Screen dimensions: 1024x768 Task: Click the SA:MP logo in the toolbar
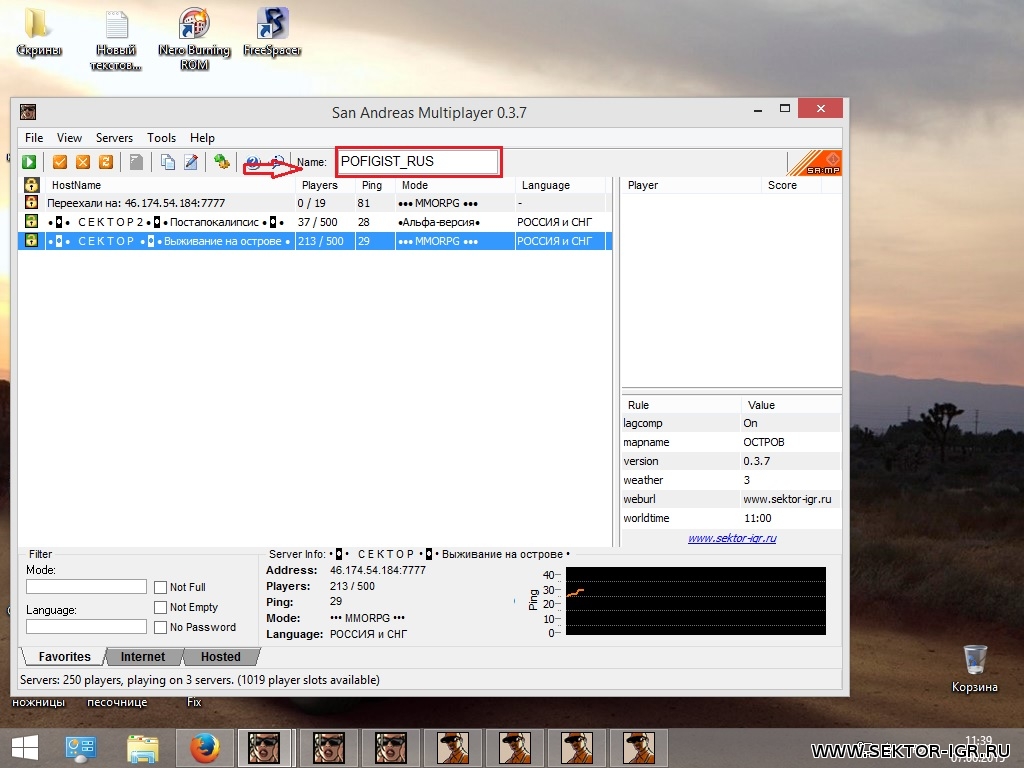[814, 163]
